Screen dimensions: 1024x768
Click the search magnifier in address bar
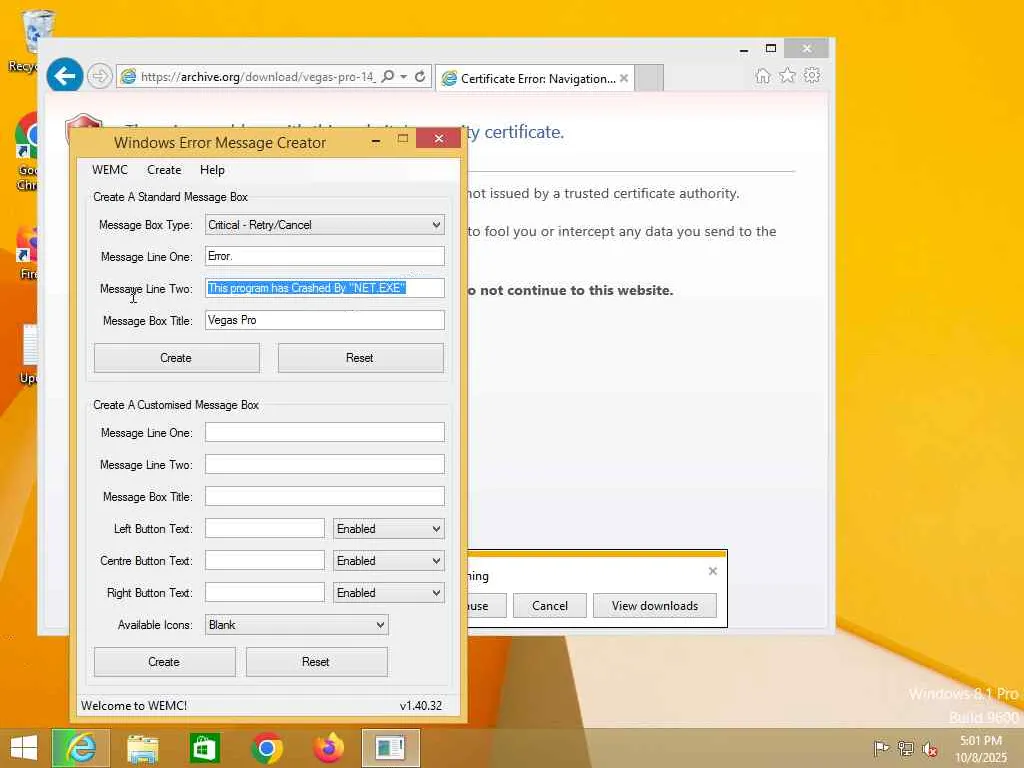(x=388, y=76)
